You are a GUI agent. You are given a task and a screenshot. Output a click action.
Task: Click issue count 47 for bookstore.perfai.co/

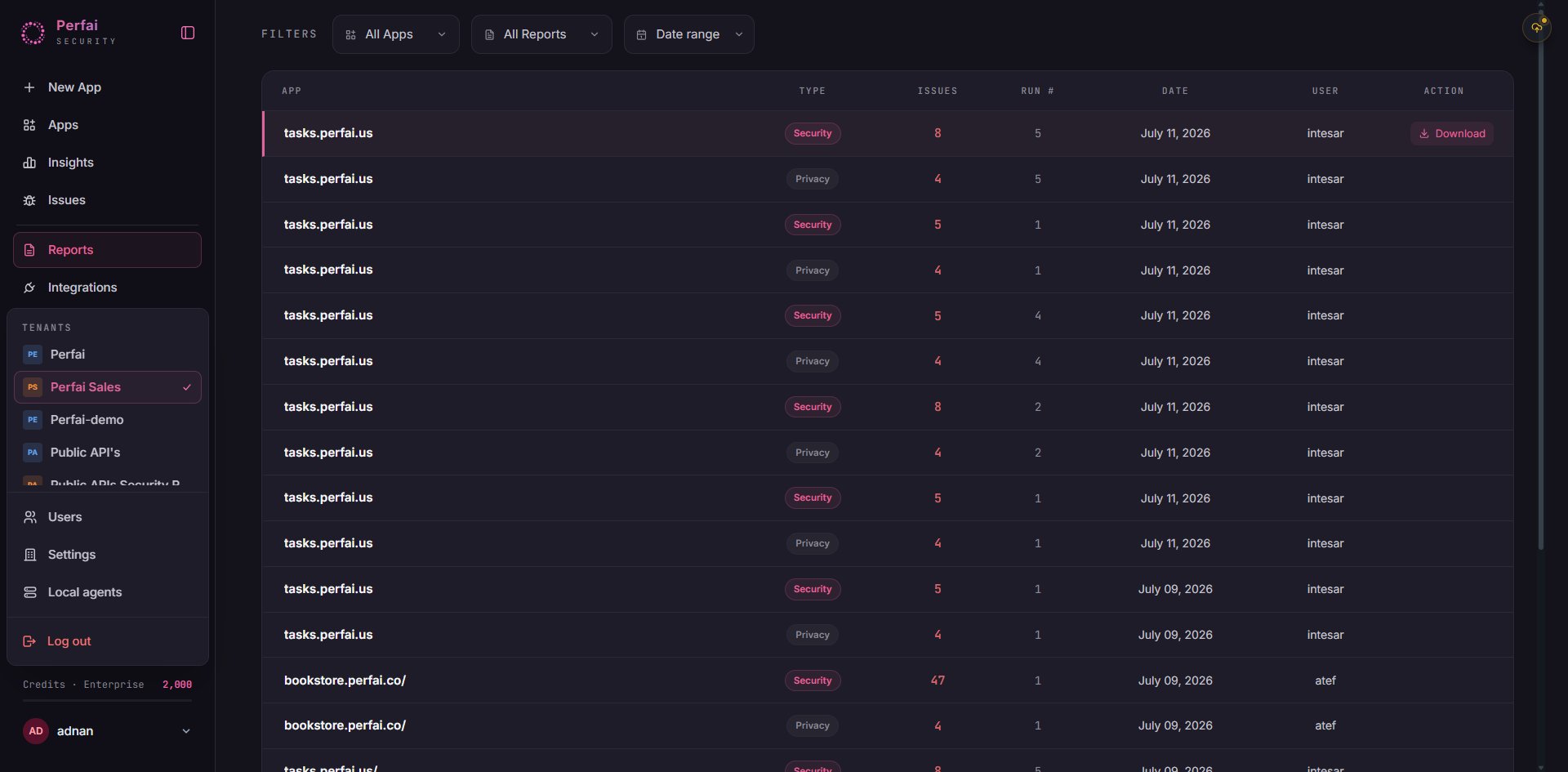(x=938, y=681)
